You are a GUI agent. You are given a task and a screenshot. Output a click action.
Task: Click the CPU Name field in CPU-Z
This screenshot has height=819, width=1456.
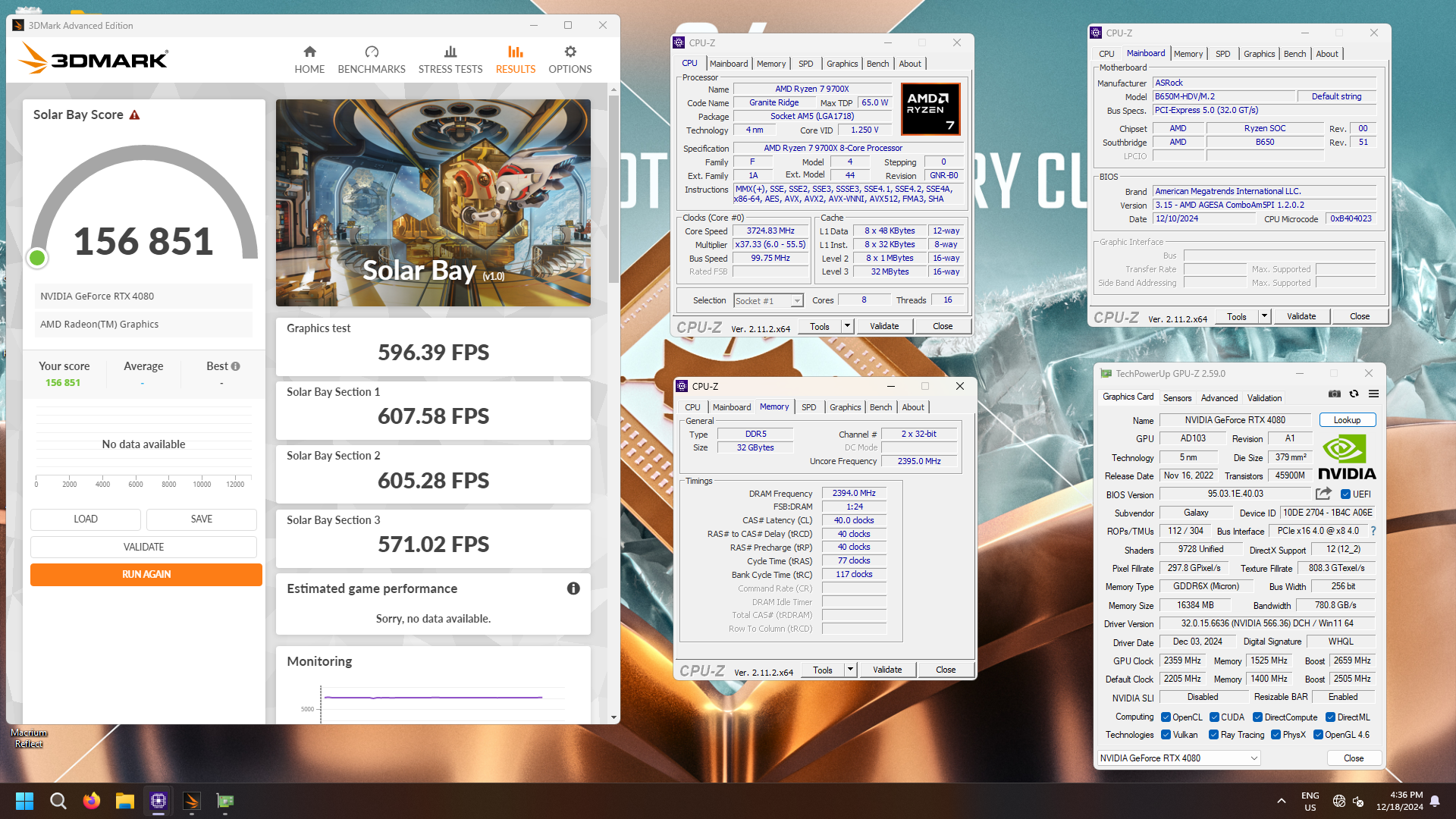click(811, 89)
